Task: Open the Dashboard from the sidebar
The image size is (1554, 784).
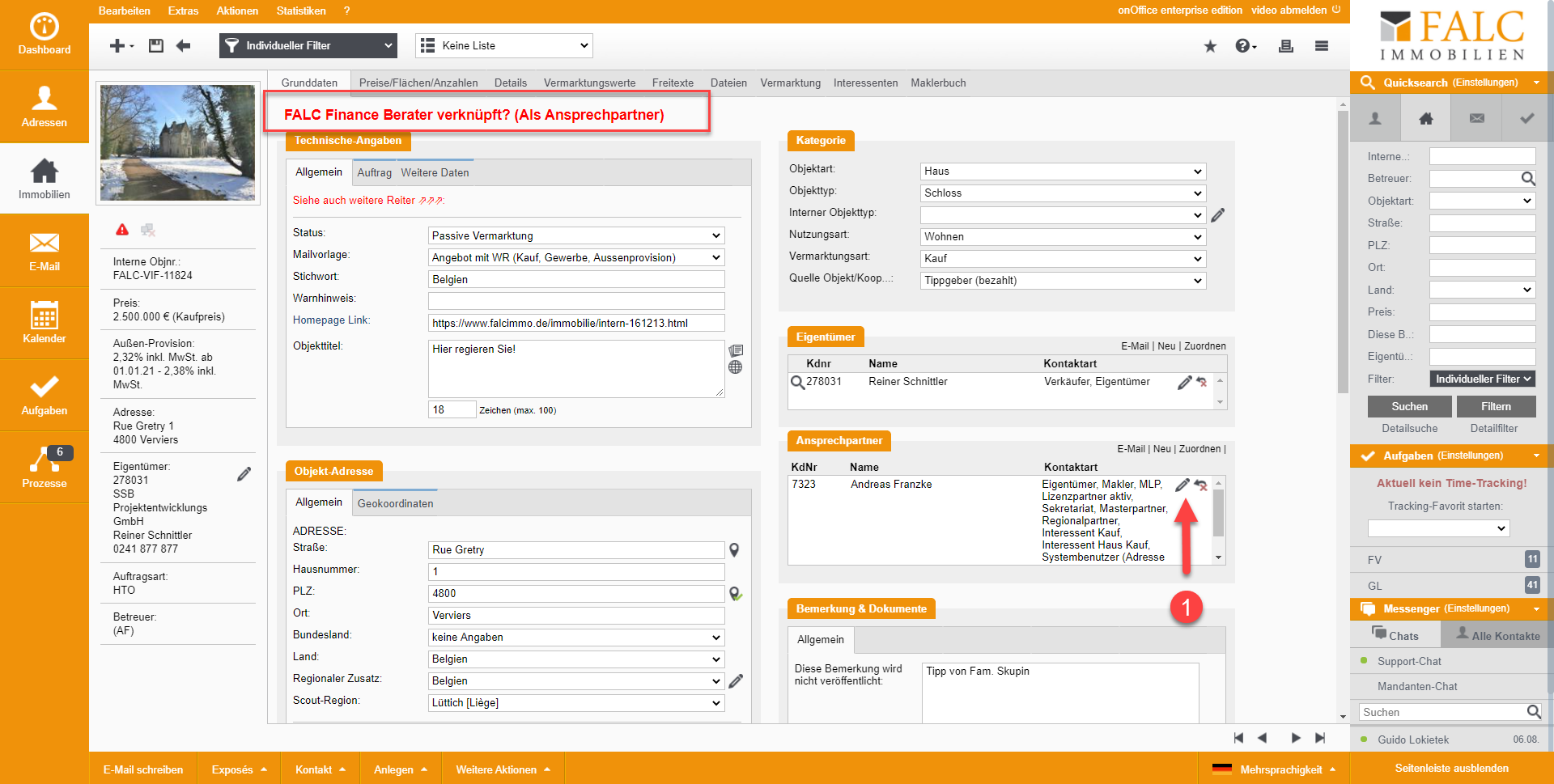Action: coord(44,35)
